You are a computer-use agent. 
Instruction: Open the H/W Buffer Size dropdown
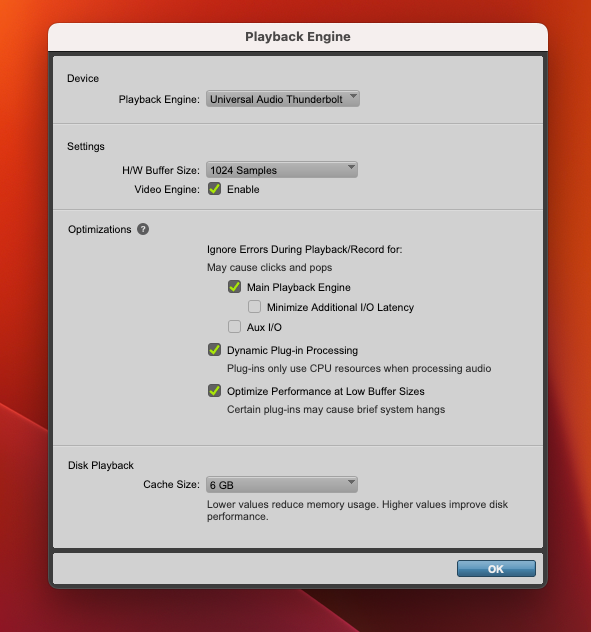tap(282, 170)
